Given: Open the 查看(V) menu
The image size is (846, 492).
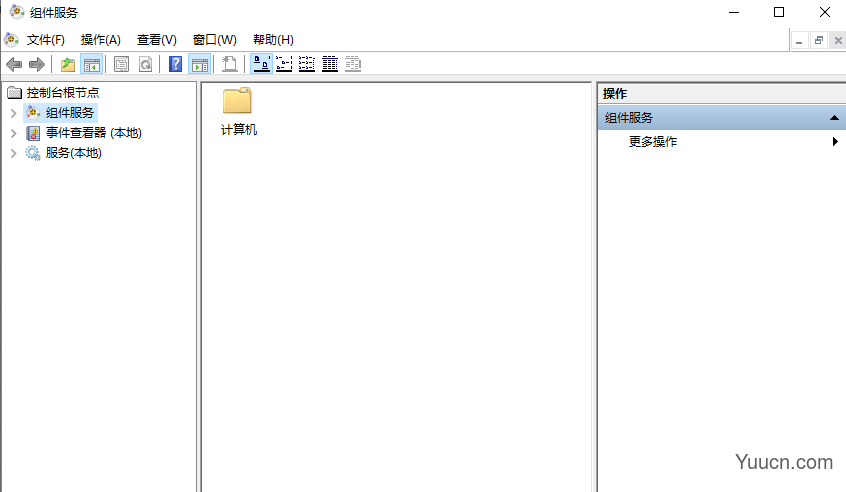Looking at the screenshot, I should point(156,40).
